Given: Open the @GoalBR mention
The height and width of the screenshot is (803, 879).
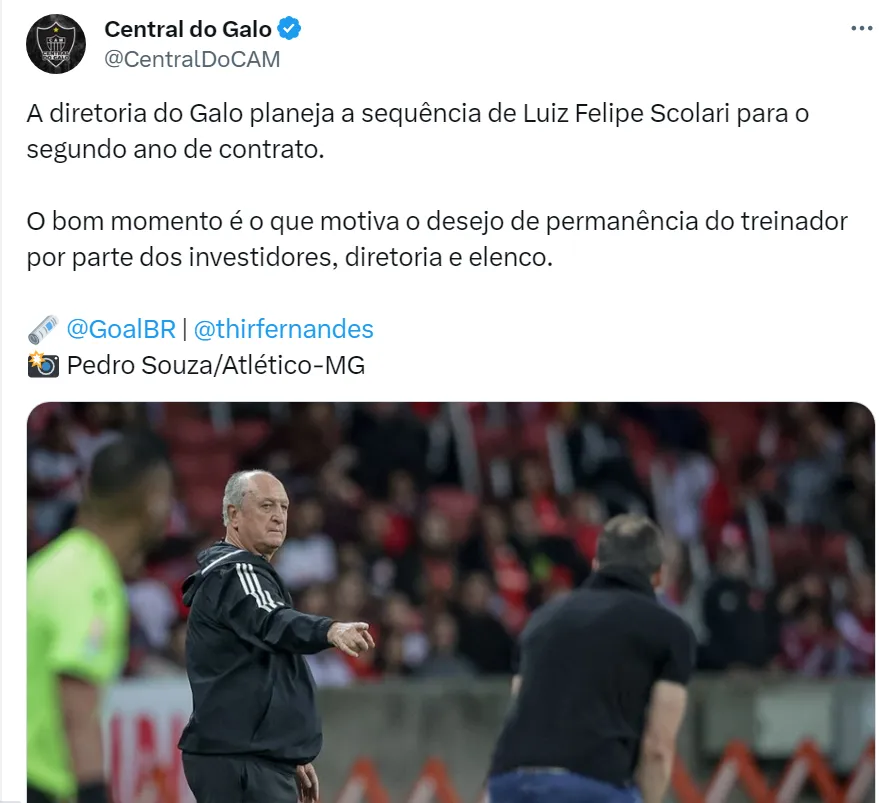Looking at the screenshot, I should coord(121,329).
